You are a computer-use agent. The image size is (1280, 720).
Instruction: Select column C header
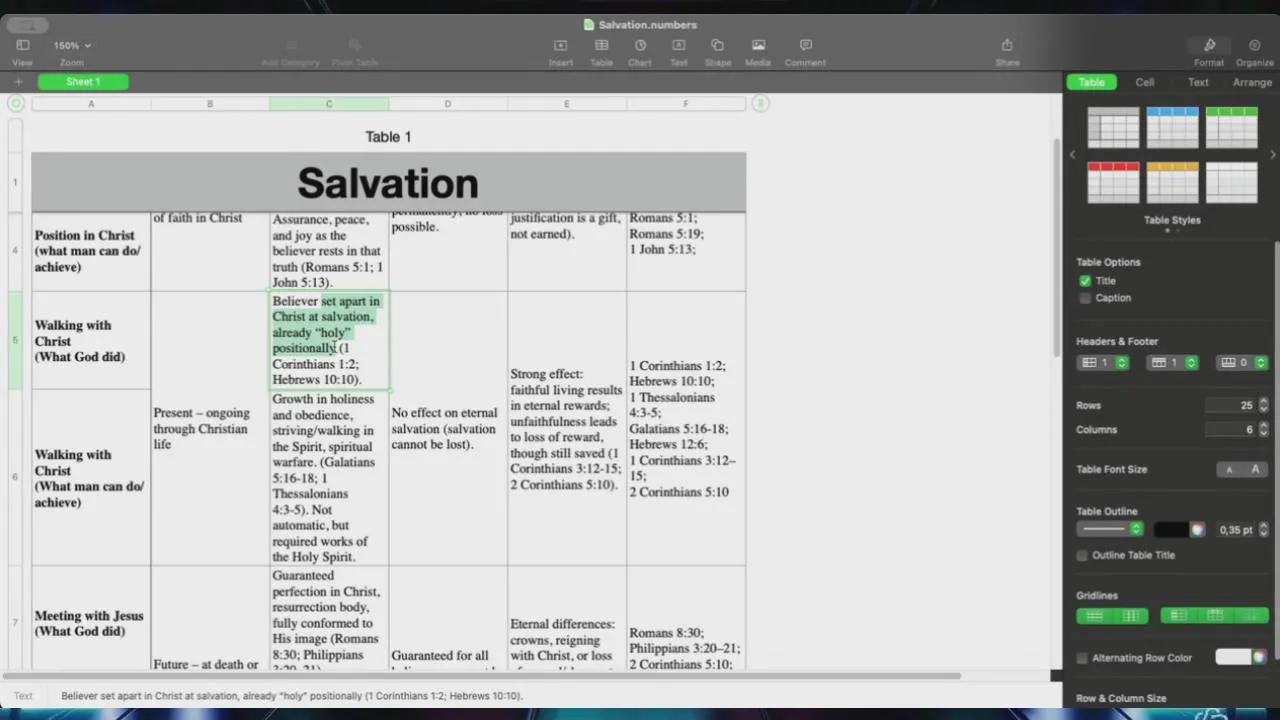tap(329, 104)
